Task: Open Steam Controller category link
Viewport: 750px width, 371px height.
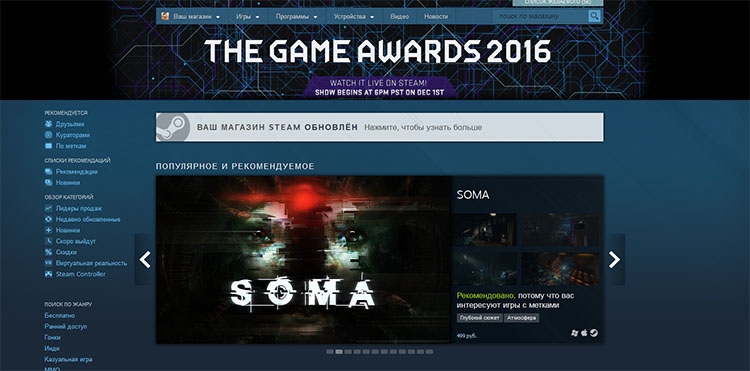Action: pos(81,274)
